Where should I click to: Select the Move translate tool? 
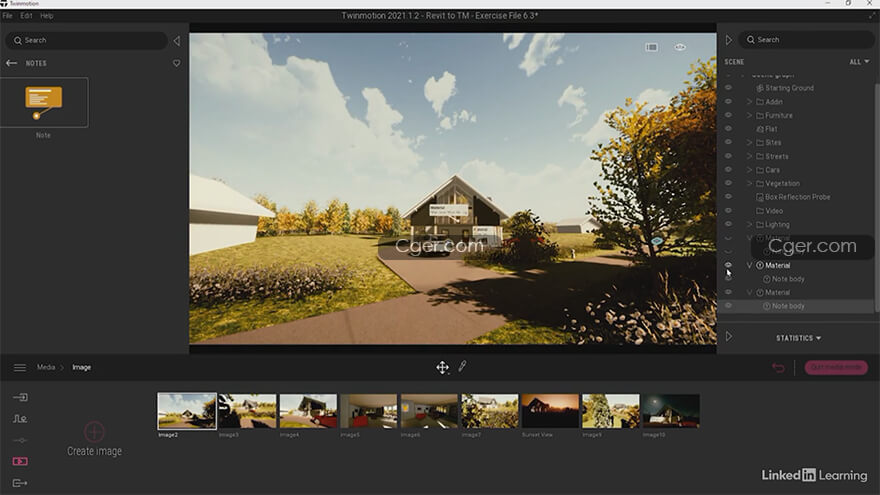pyautogui.click(x=442, y=368)
